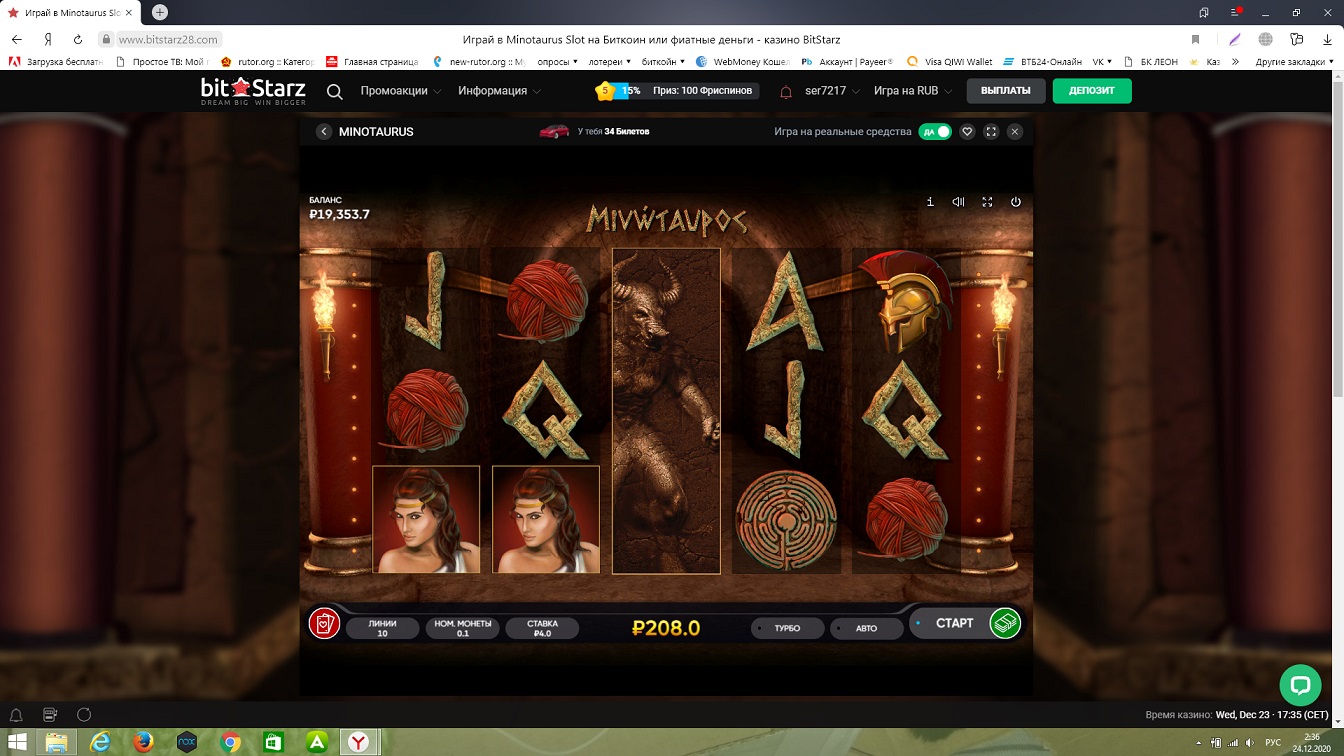Open the rutor.org bookmark

pos(268,61)
